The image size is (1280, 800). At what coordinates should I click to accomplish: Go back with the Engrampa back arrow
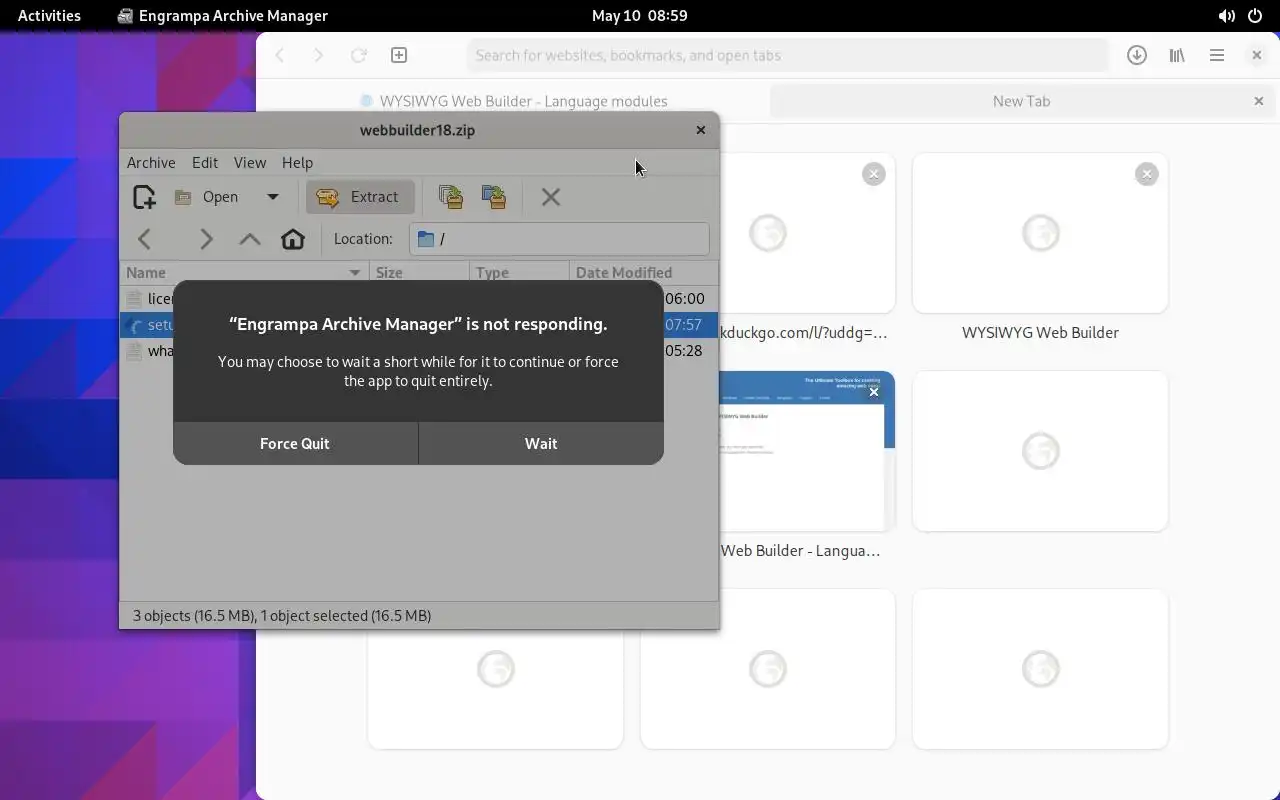coord(145,239)
